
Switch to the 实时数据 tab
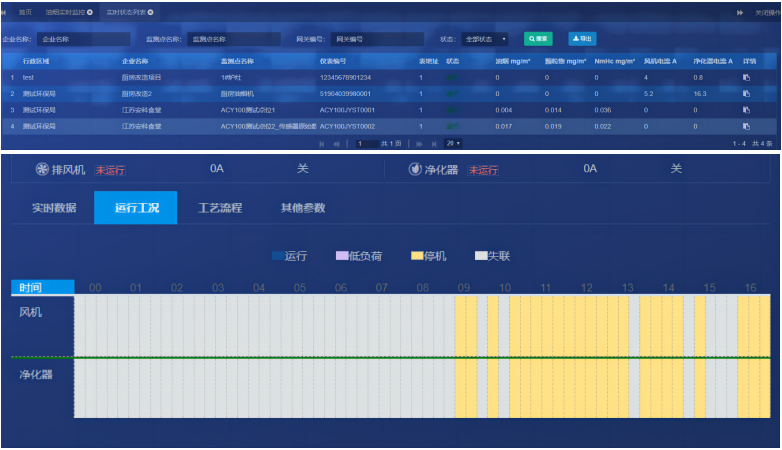coord(53,208)
